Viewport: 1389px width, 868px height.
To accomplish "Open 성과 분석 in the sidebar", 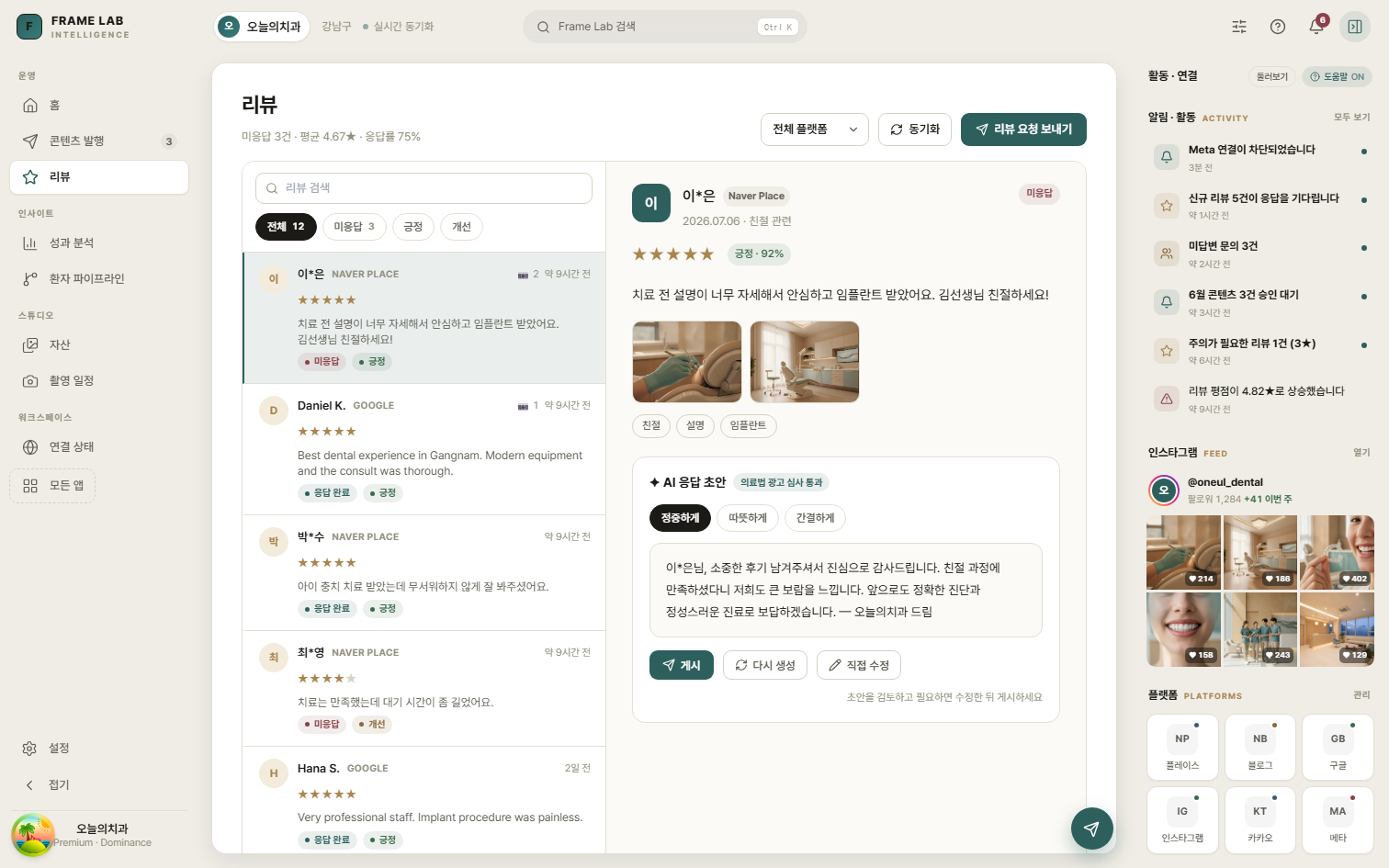I will (99, 243).
